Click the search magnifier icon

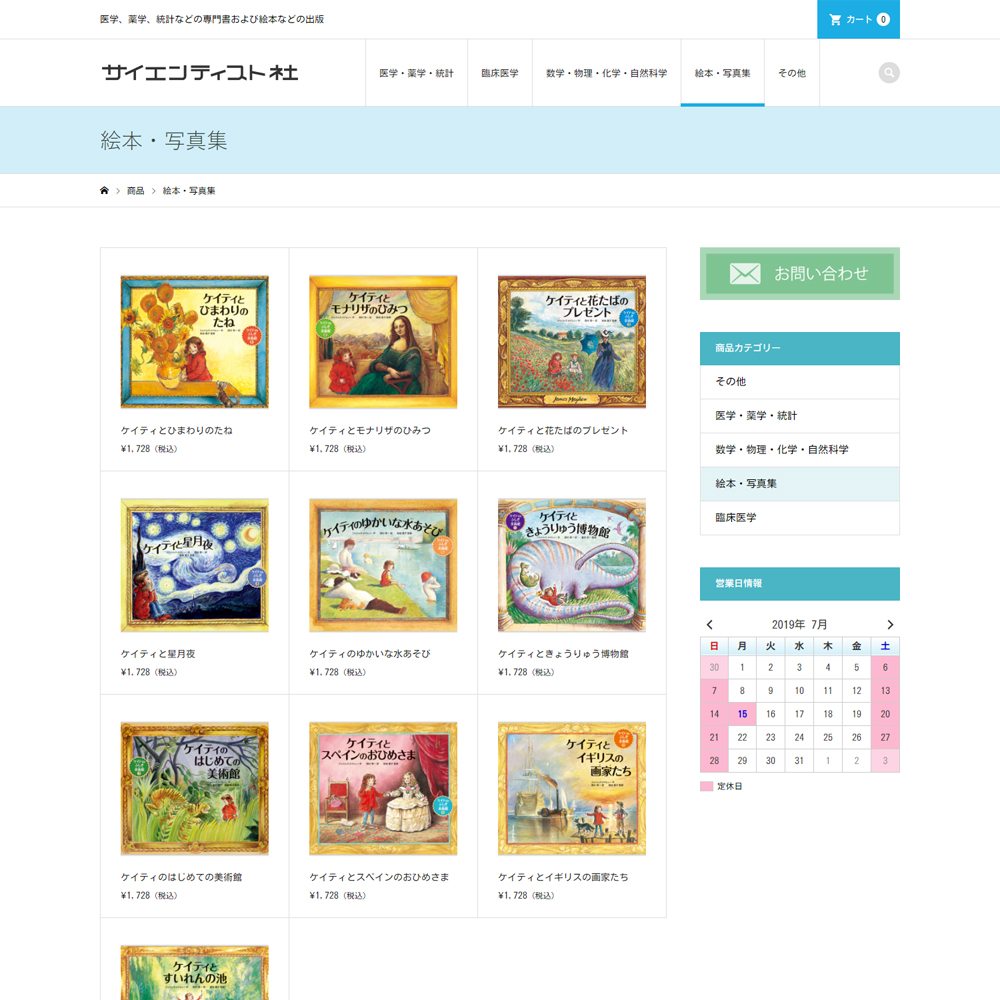(889, 73)
